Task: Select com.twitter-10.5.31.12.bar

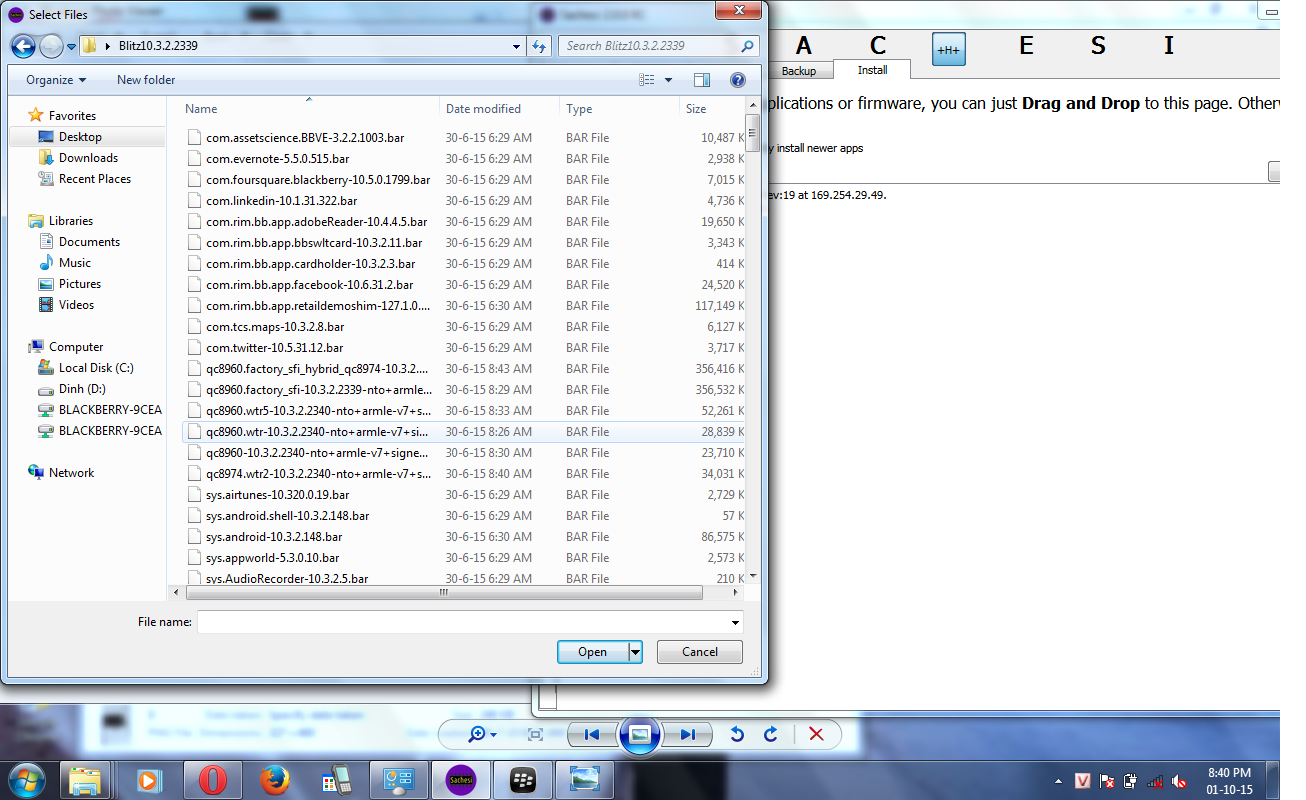Action: point(275,348)
